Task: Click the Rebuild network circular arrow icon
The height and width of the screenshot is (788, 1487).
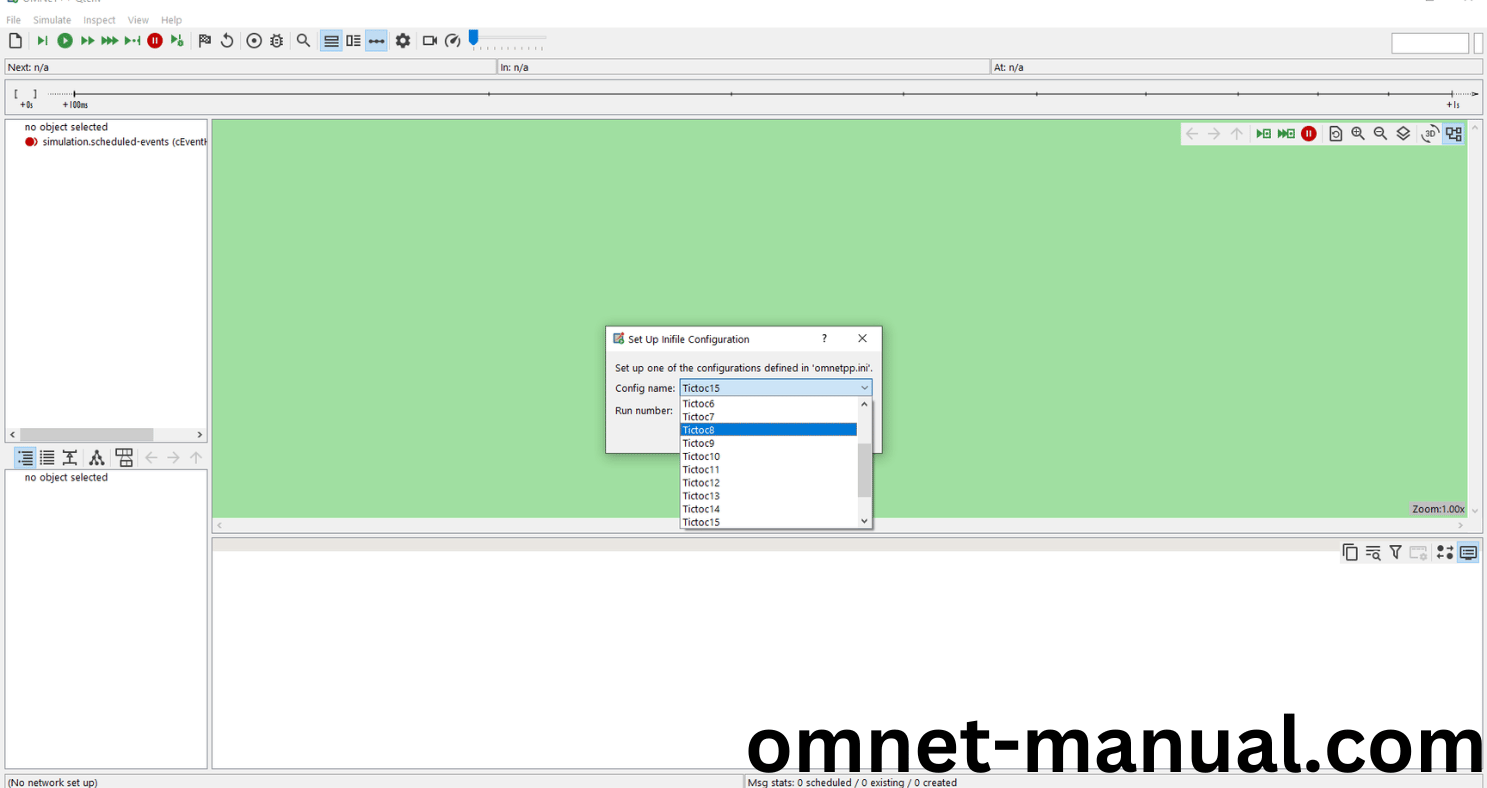Action: 227,41
